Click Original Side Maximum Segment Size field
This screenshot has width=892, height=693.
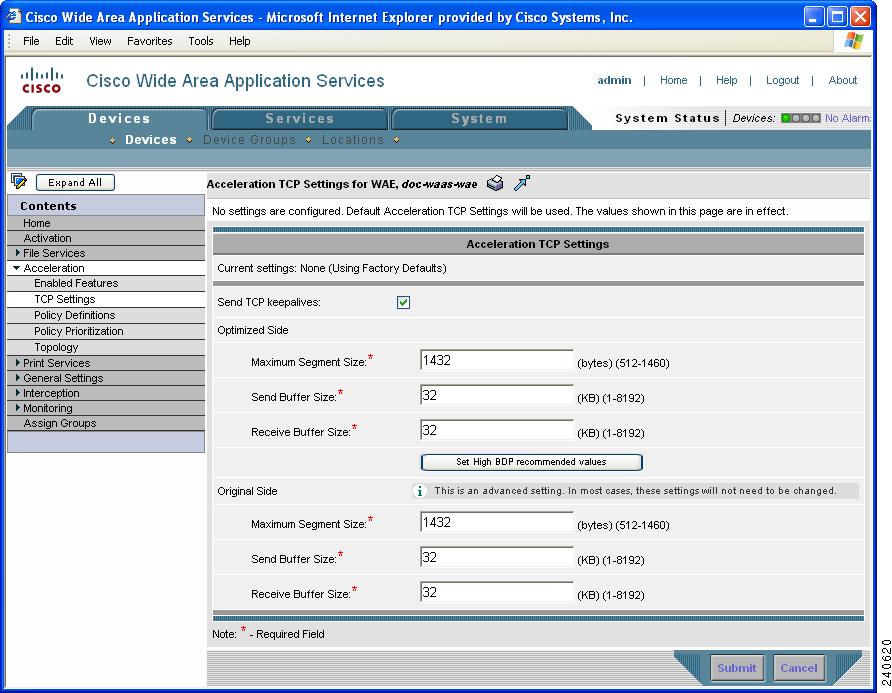click(x=497, y=522)
